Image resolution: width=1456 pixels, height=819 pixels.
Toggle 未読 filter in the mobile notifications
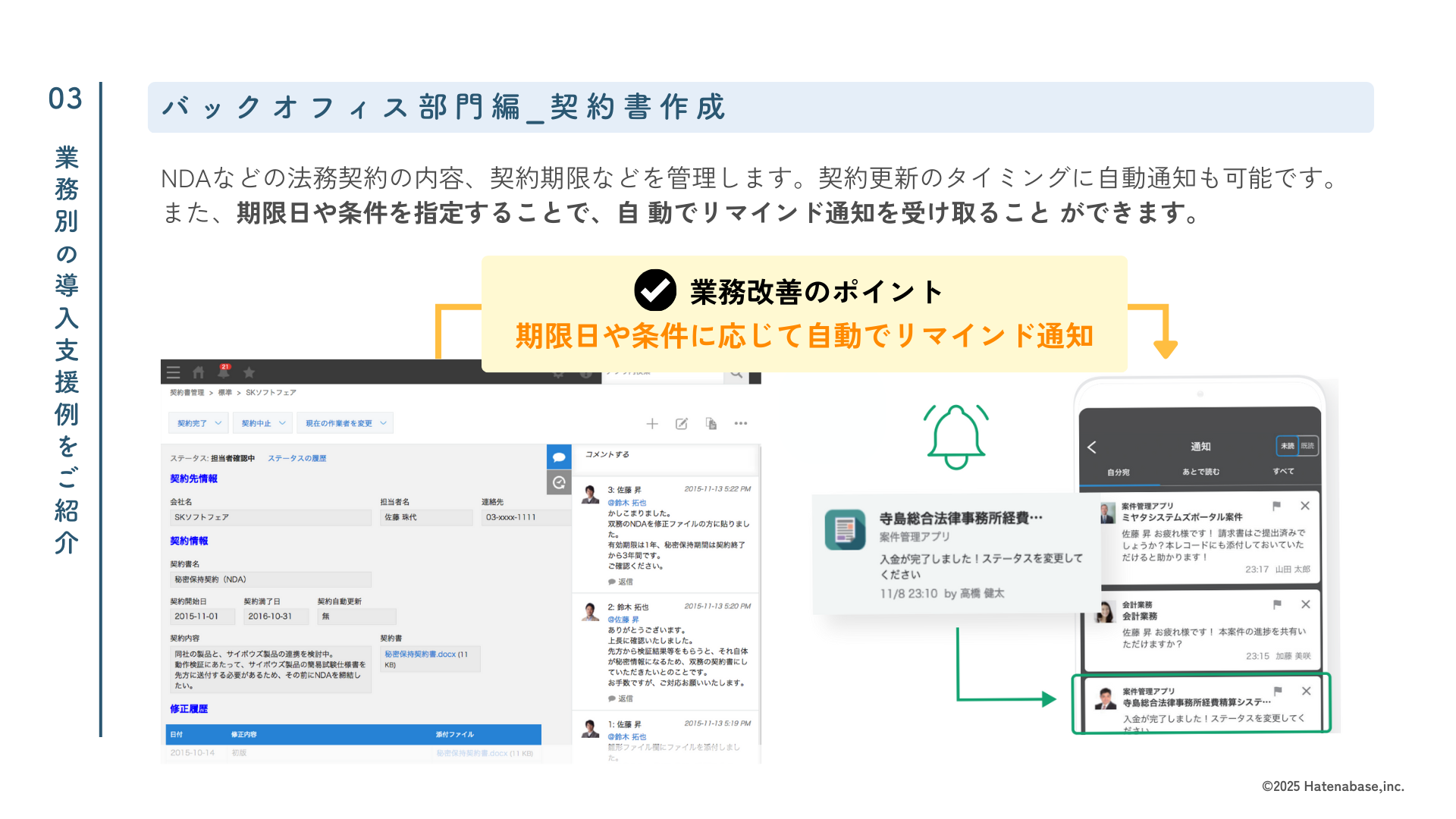coord(1288,447)
